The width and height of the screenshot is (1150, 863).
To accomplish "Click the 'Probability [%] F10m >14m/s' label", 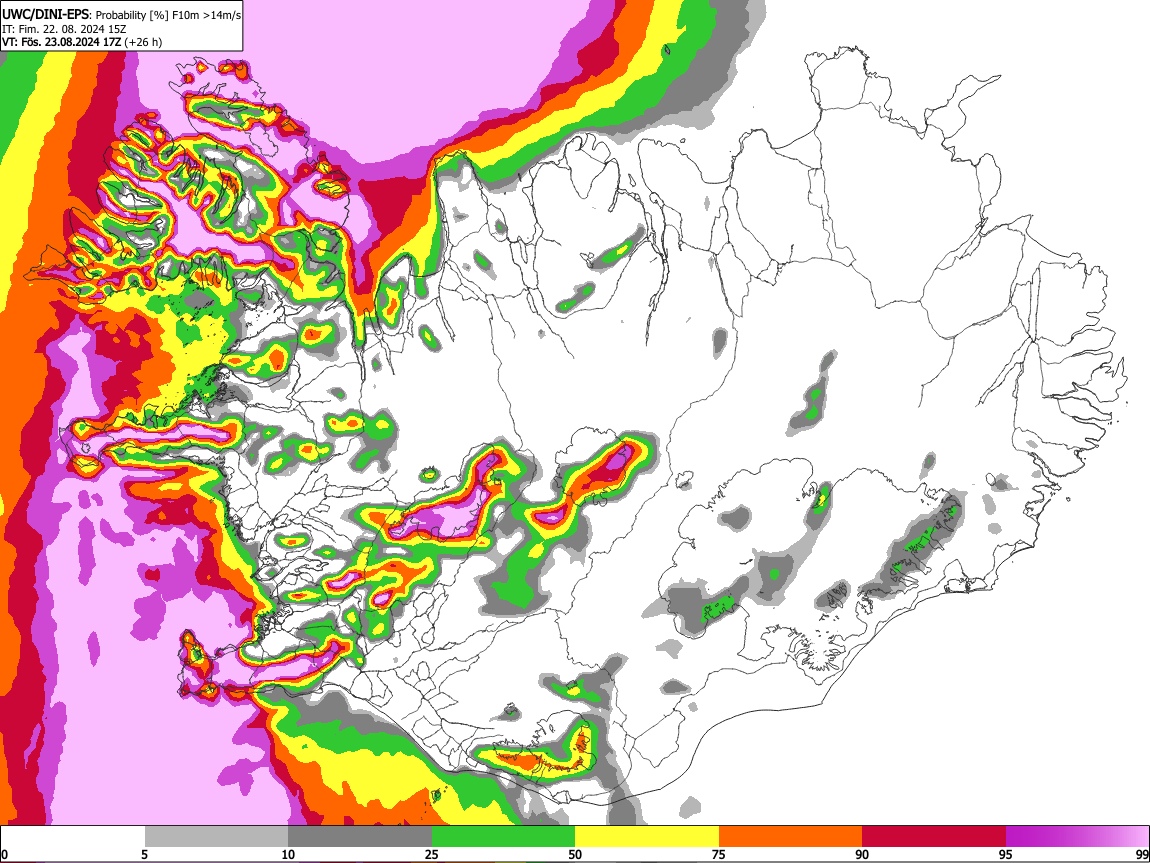I will coord(168,15).
